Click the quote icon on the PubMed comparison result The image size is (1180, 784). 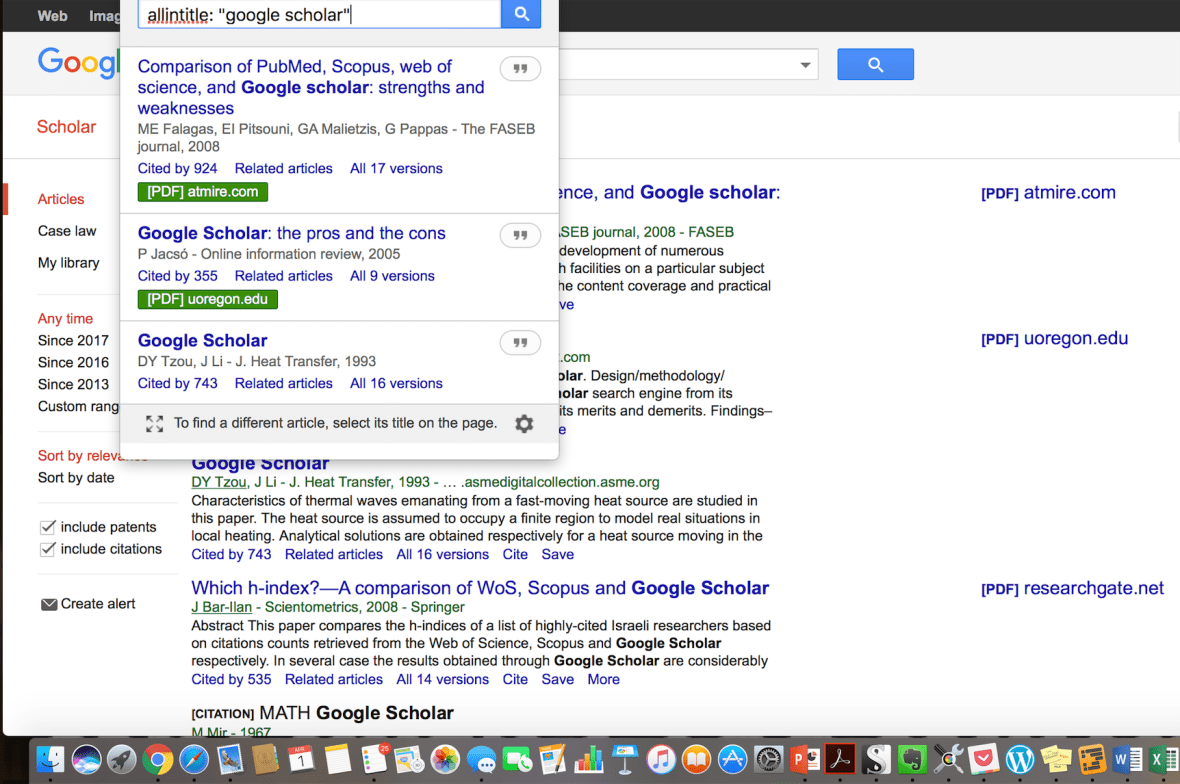(520, 68)
